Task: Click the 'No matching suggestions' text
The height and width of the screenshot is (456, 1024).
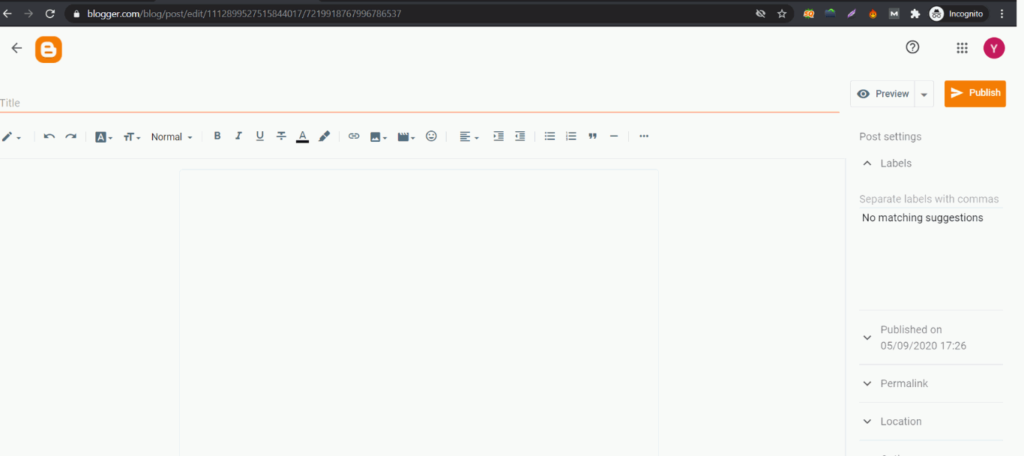Action: click(922, 218)
